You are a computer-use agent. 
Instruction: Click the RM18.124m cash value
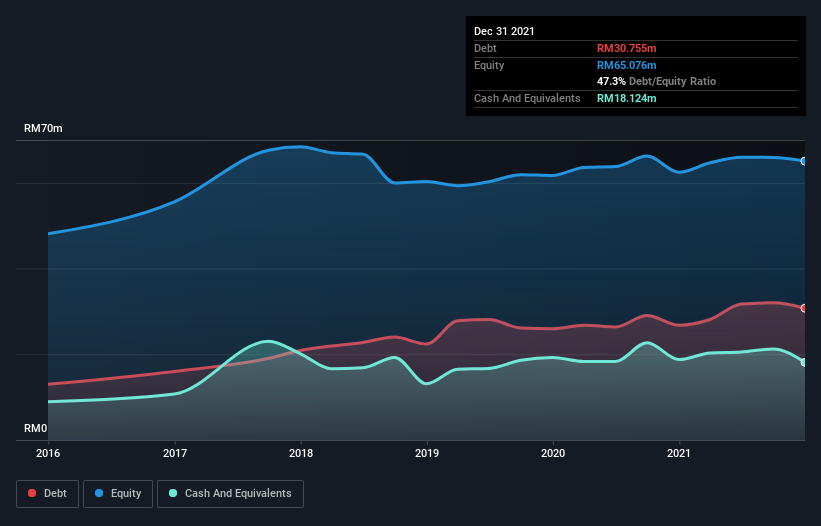tap(627, 98)
